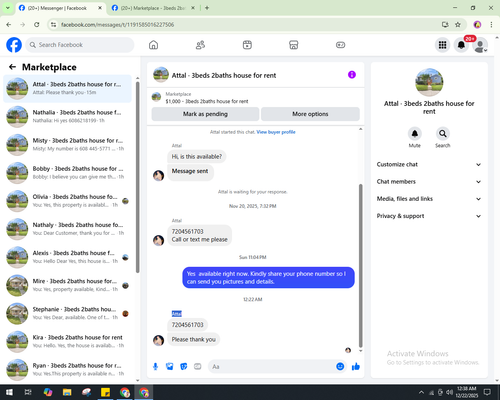Open the Alexis conversation
Screen dimensions: 500x400
[x=67, y=257]
